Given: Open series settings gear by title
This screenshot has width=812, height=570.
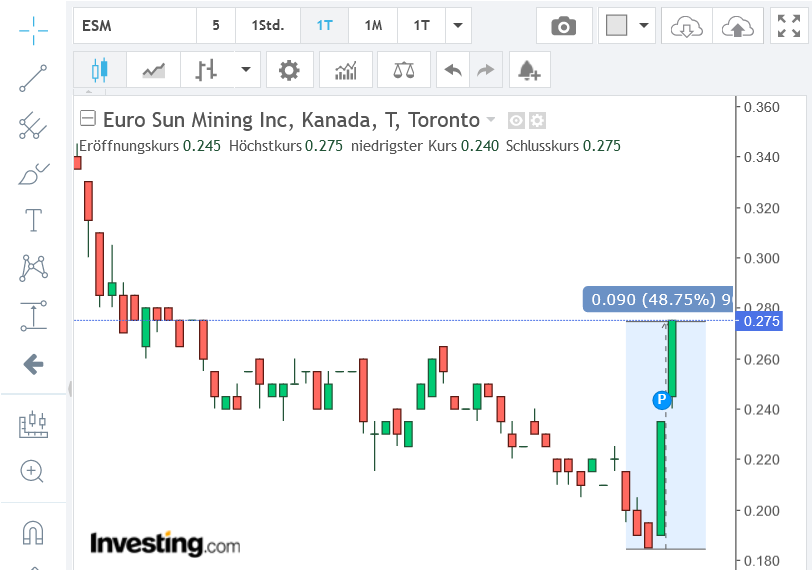Looking at the screenshot, I should click(x=538, y=121).
